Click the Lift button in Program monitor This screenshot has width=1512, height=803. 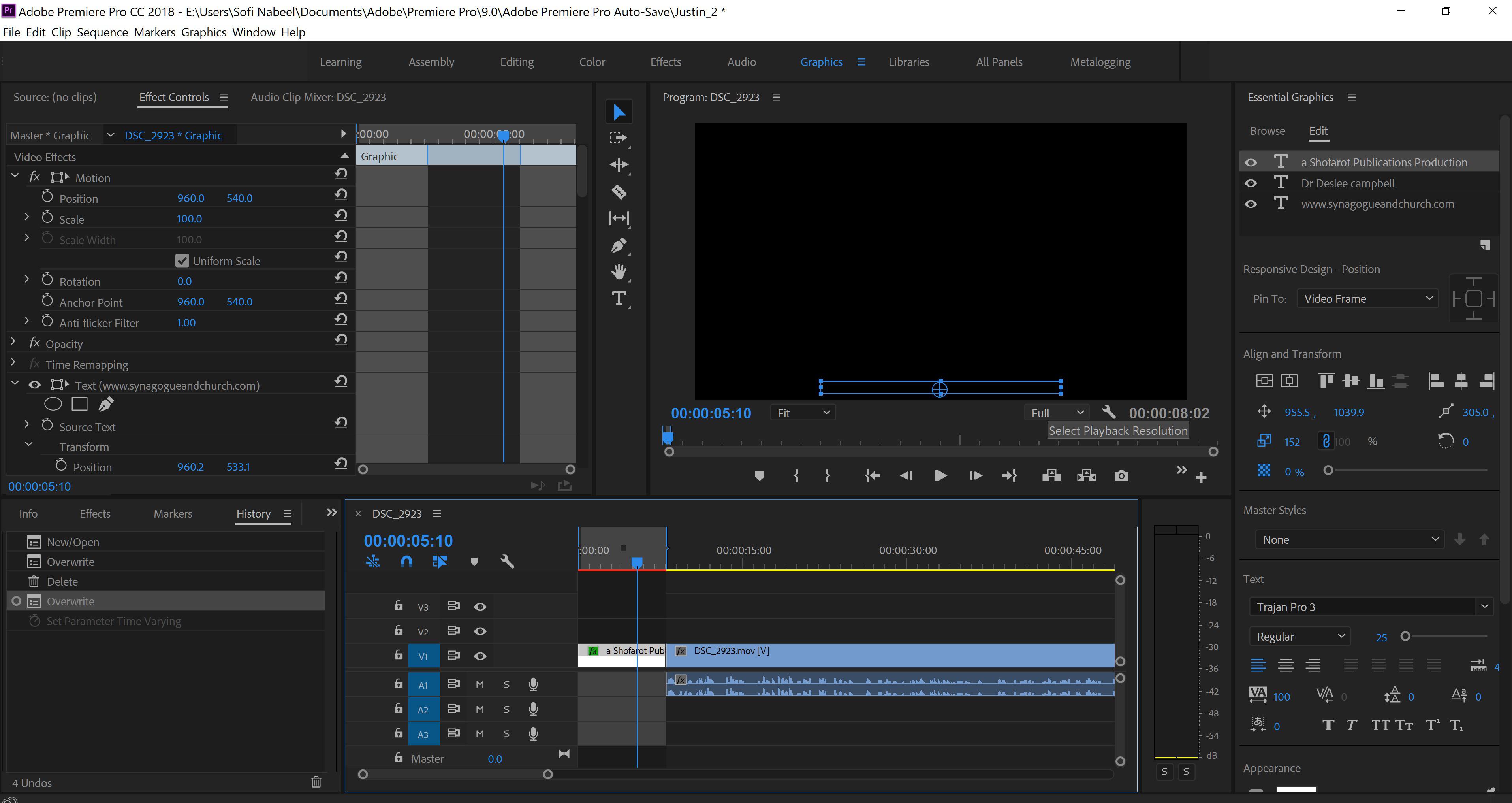pos(1051,476)
